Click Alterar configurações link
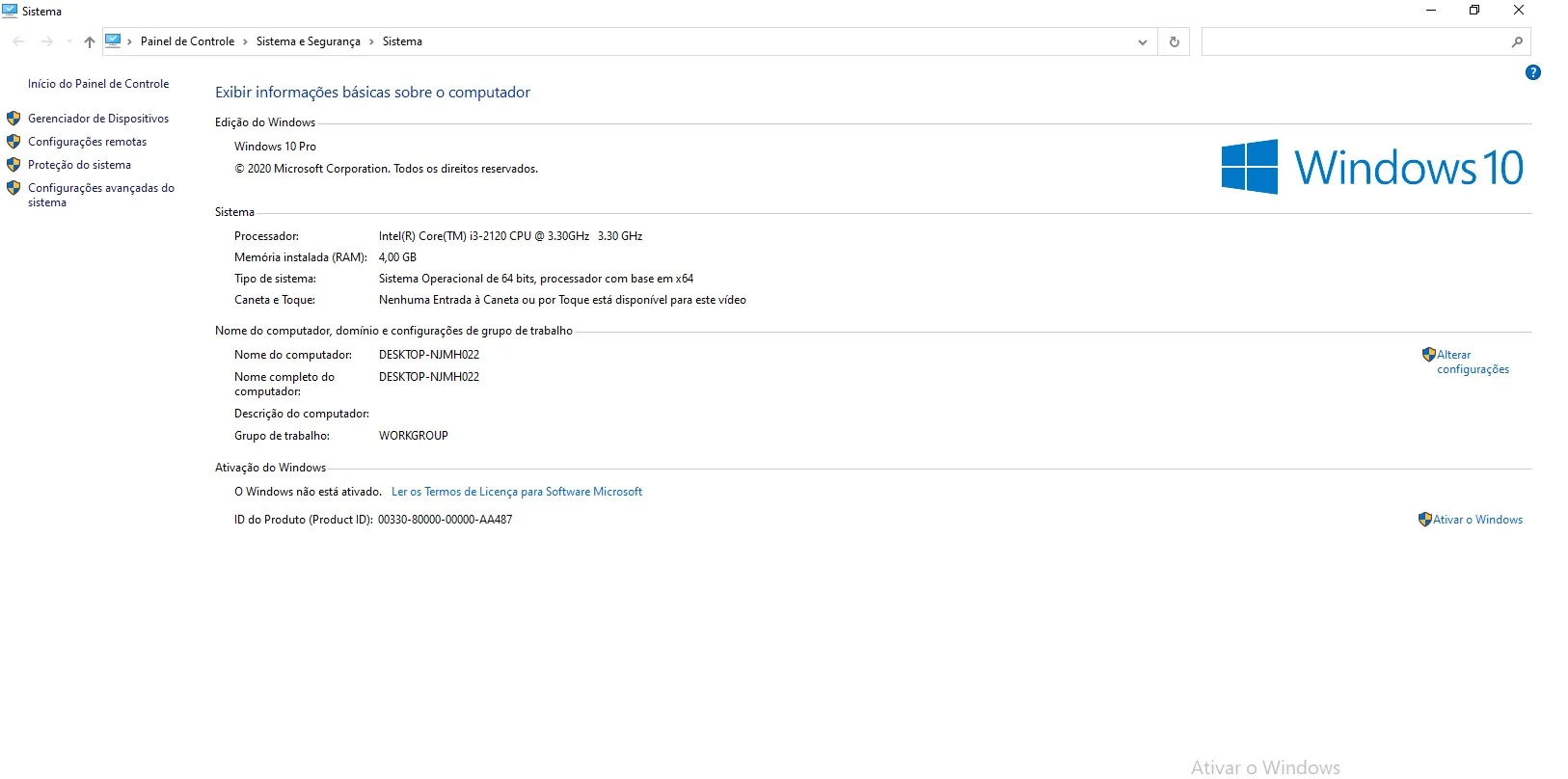The image size is (1568, 779). pyautogui.click(x=1473, y=362)
